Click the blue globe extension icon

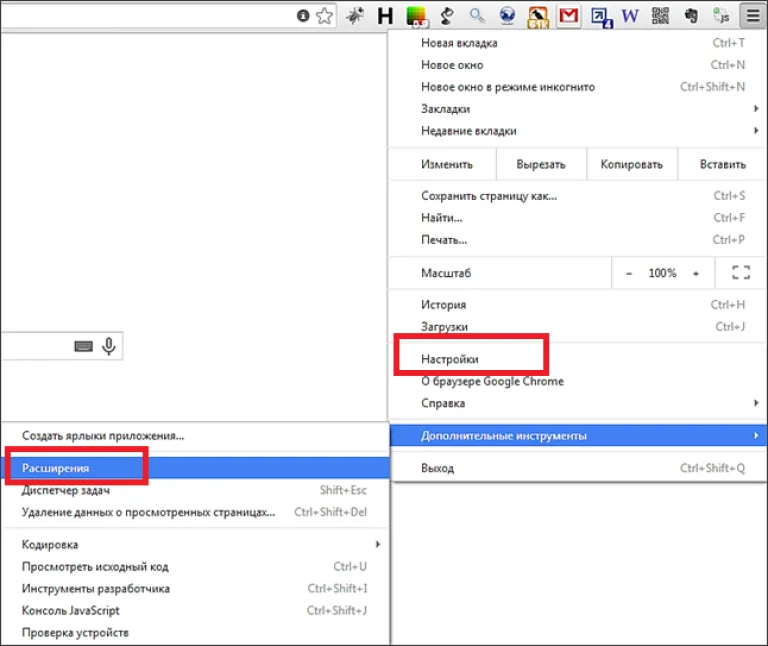[x=507, y=16]
